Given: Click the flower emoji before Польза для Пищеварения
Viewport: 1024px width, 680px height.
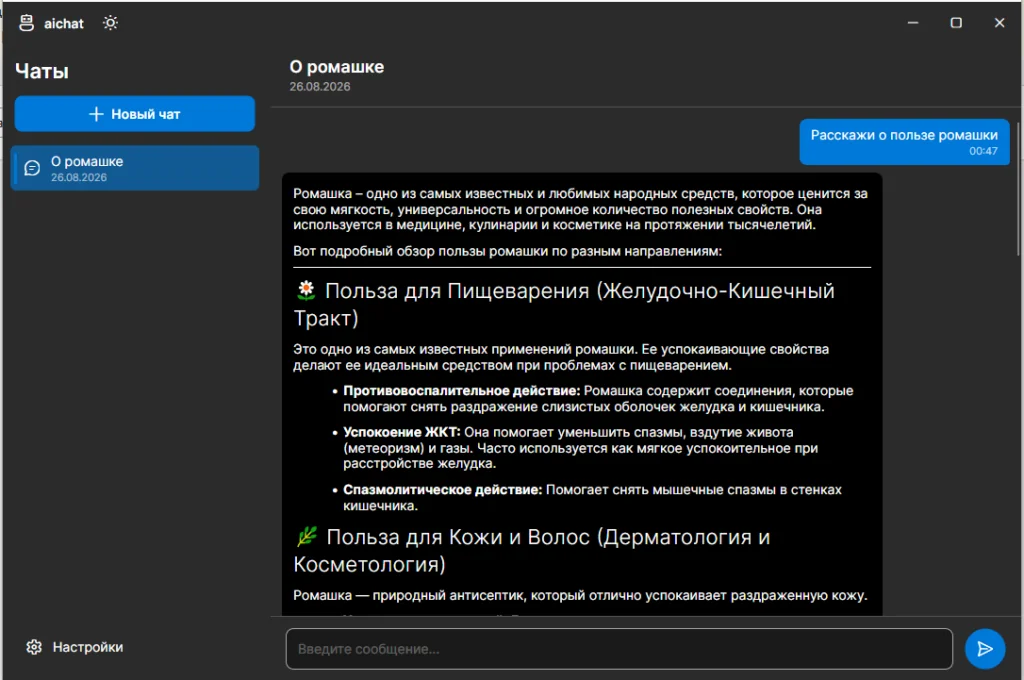Looking at the screenshot, I should 306,289.
